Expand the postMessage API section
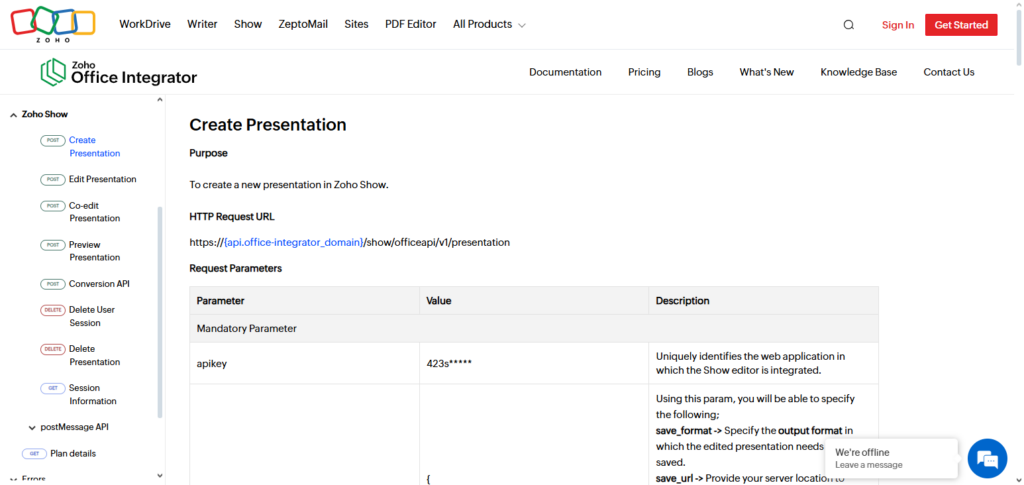This screenshot has width=1024, height=485. [x=68, y=428]
